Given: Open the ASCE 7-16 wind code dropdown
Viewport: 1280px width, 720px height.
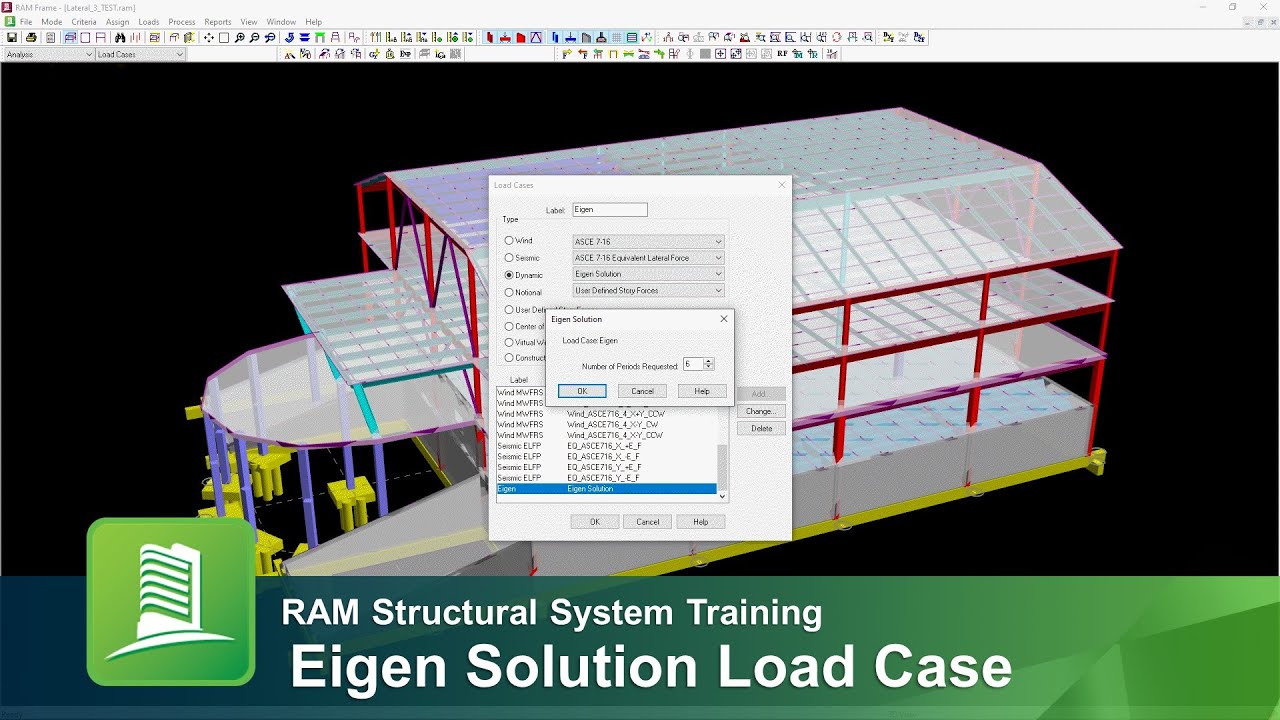Looking at the screenshot, I should click(648, 241).
